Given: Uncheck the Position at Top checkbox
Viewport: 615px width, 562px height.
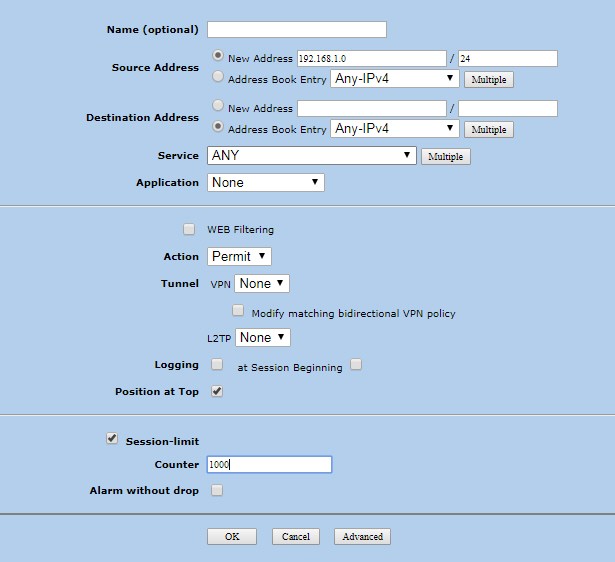Looking at the screenshot, I should click(217, 391).
